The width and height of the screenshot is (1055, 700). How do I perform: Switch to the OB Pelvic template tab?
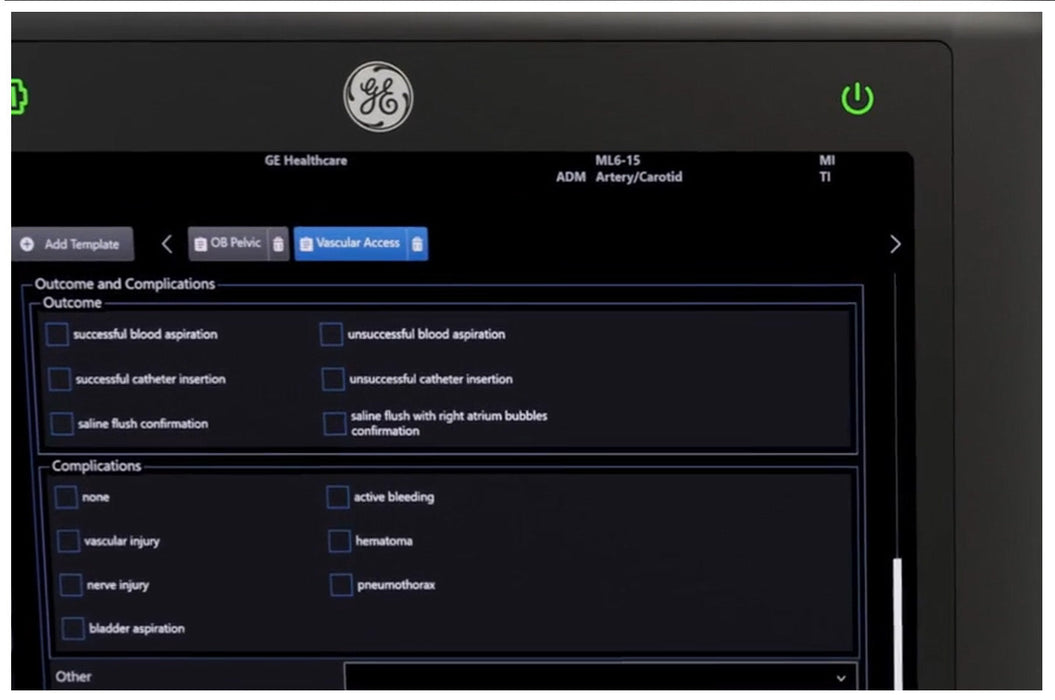pos(229,243)
